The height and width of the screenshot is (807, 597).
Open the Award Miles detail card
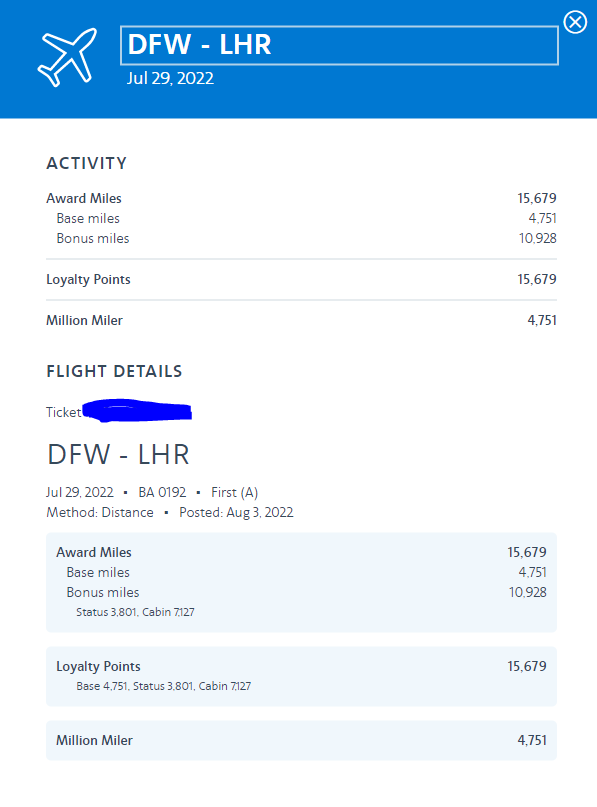click(301, 582)
